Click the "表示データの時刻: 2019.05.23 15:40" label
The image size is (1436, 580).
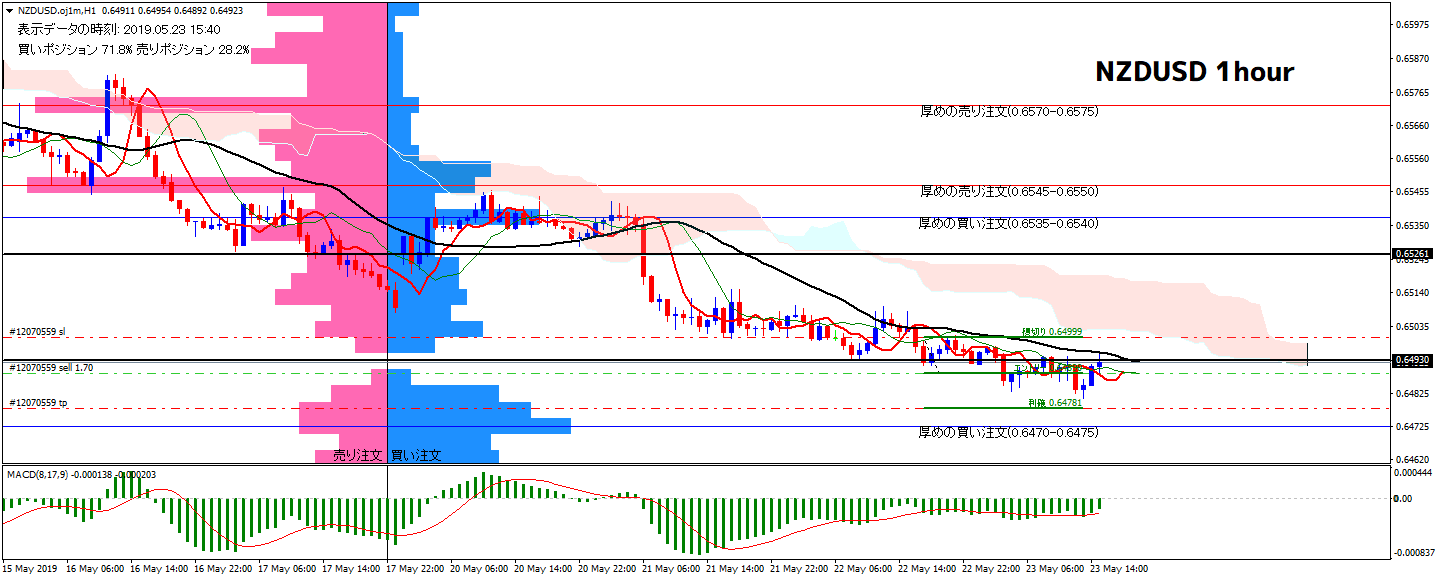click(x=119, y=29)
